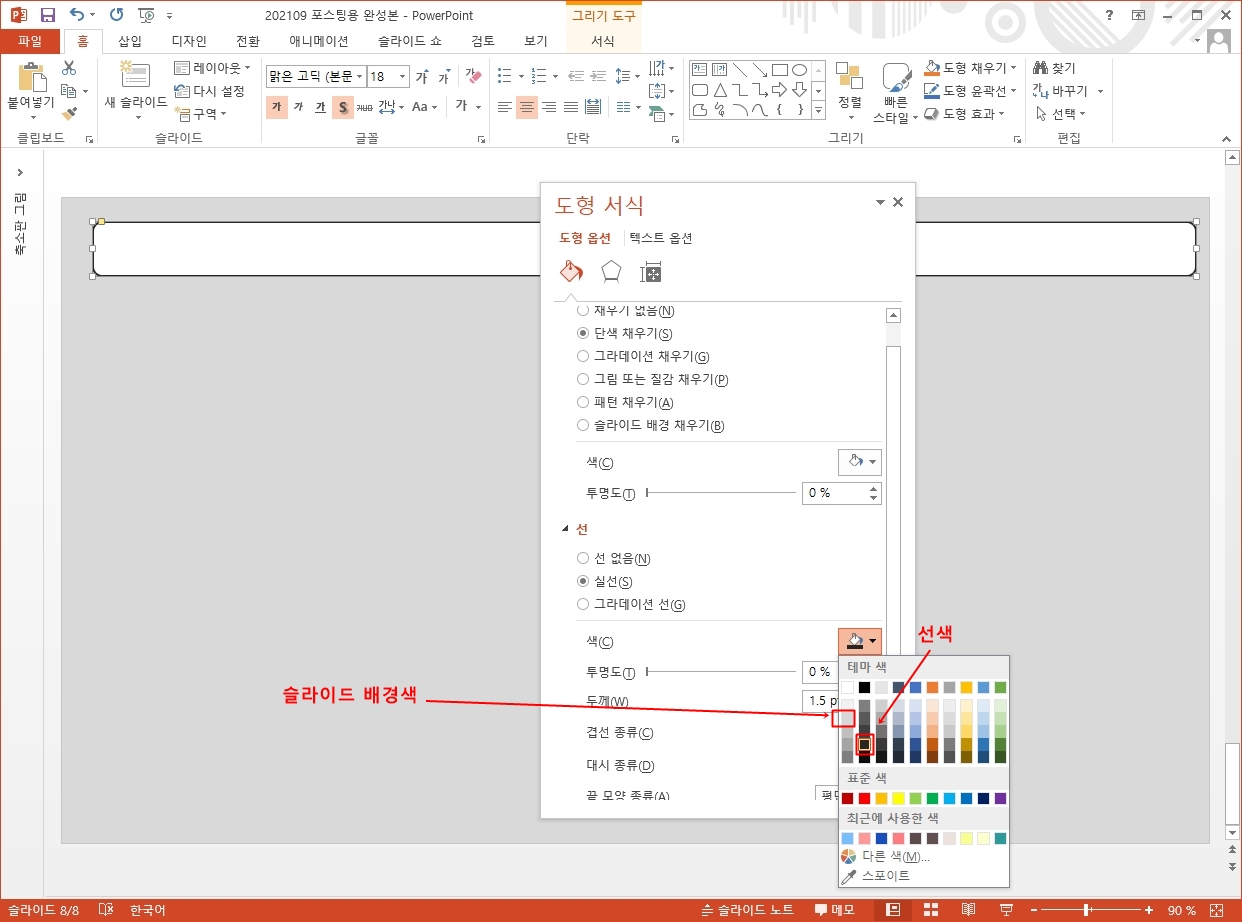Open the File (파일) tab
This screenshot has width=1242, height=922.
click(31, 41)
